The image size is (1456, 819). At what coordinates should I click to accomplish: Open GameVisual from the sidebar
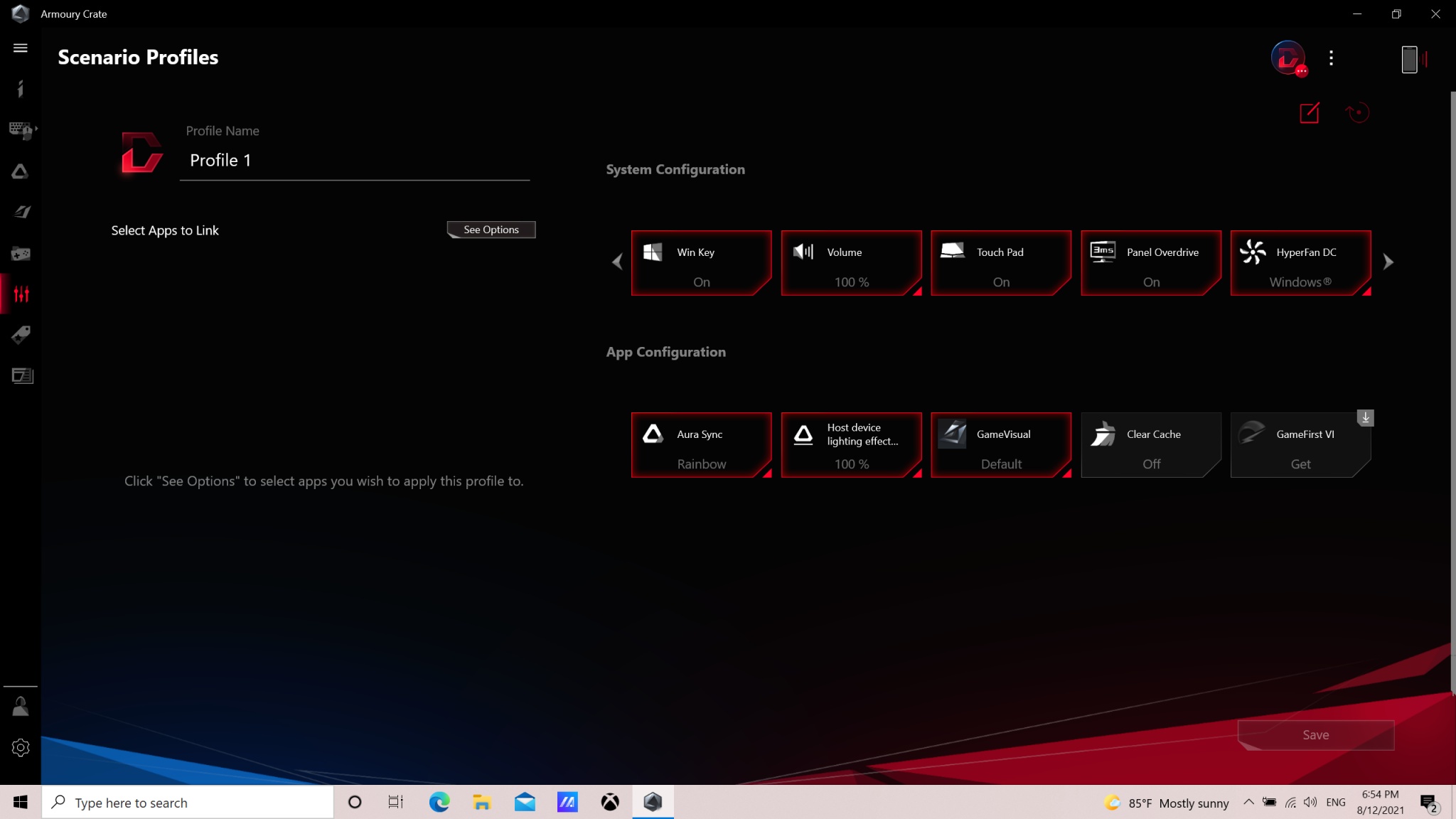pos(21,212)
